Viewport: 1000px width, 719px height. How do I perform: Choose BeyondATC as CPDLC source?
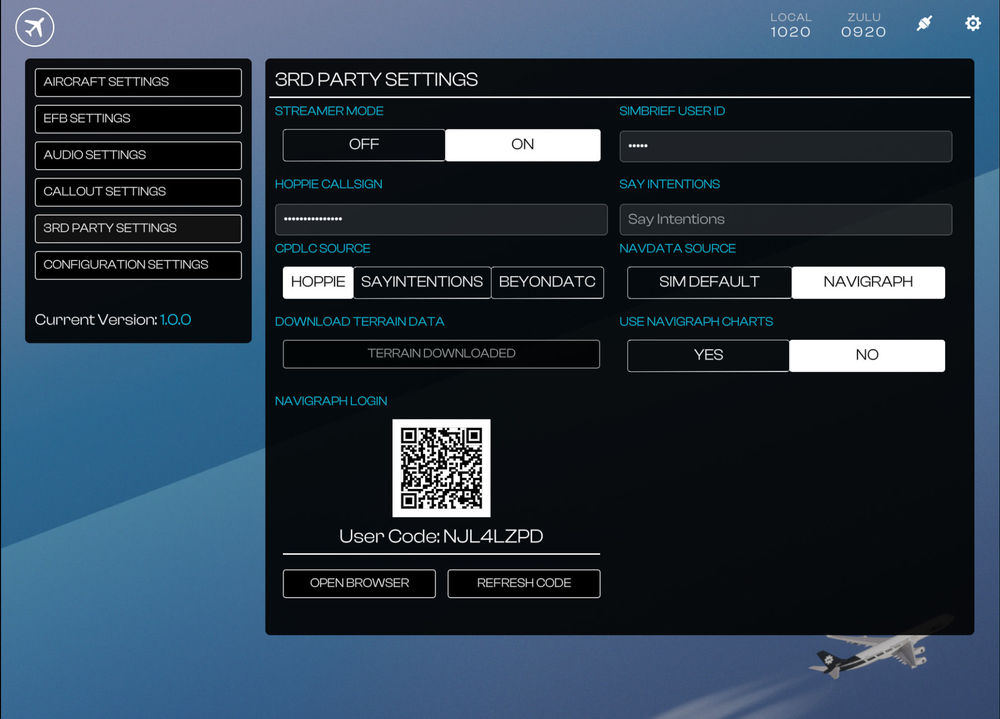[x=547, y=282]
